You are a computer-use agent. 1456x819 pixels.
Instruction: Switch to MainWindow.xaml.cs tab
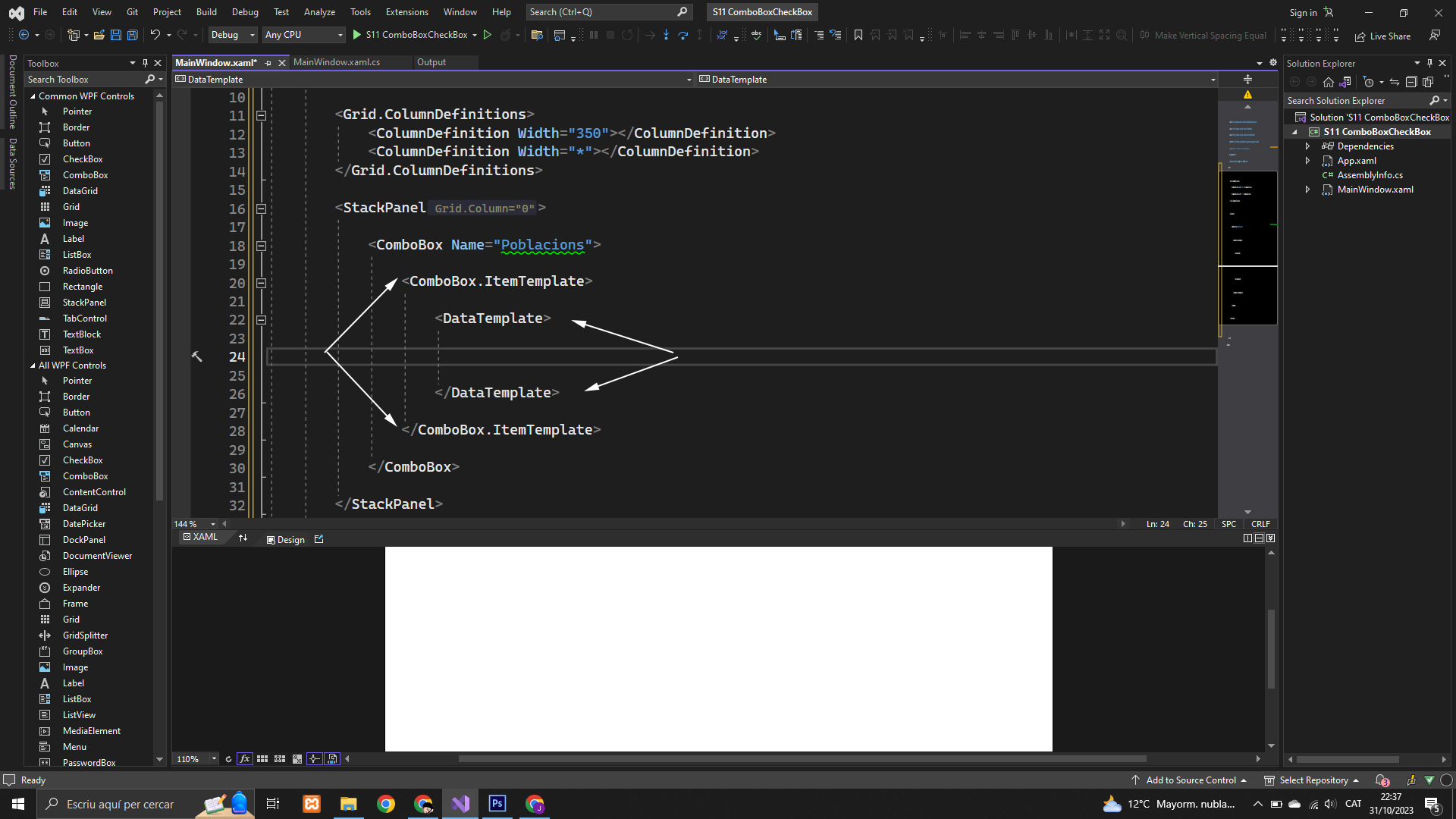click(337, 62)
